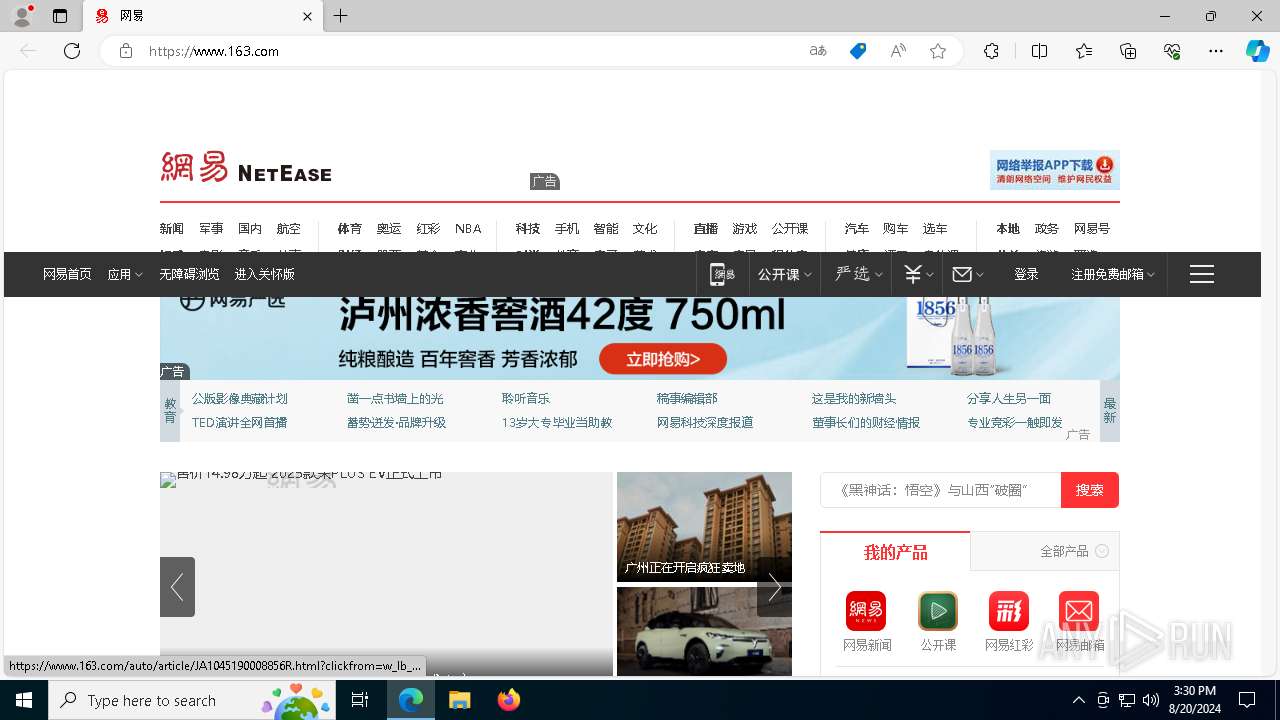Switch to 进入关怀版
Image resolution: width=1280 pixels, height=720 pixels.
[265, 274]
